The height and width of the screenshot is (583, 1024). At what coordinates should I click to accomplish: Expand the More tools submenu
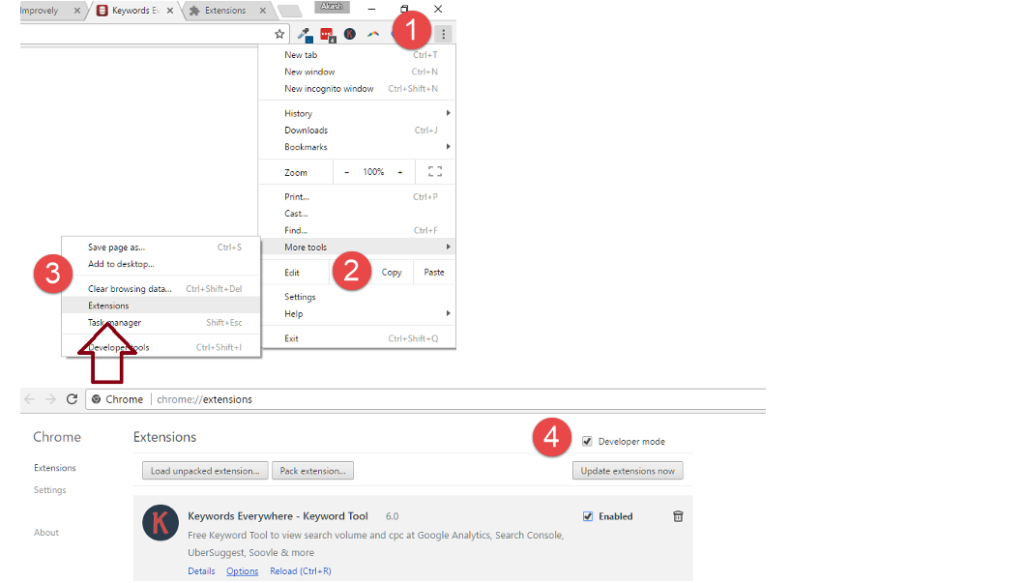(357, 247)
